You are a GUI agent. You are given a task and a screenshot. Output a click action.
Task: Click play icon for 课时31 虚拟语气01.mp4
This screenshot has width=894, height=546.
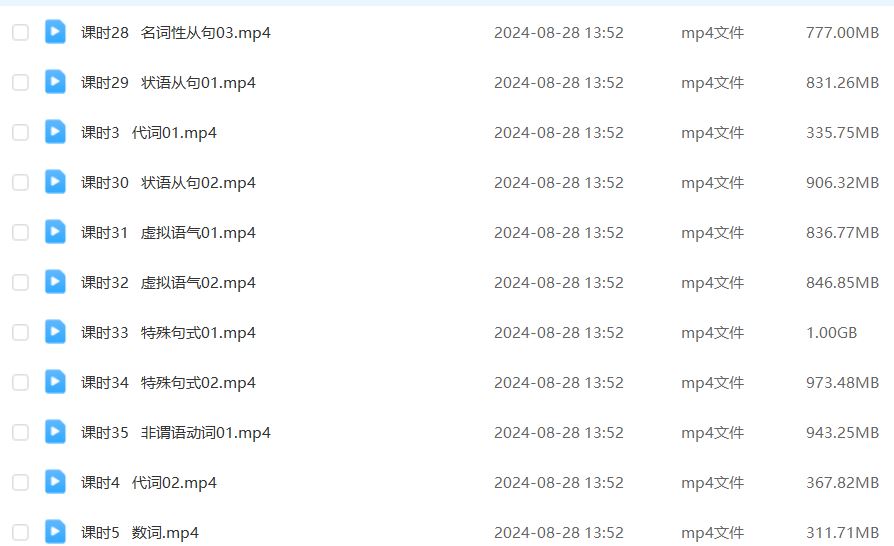(x=55, y=232)
